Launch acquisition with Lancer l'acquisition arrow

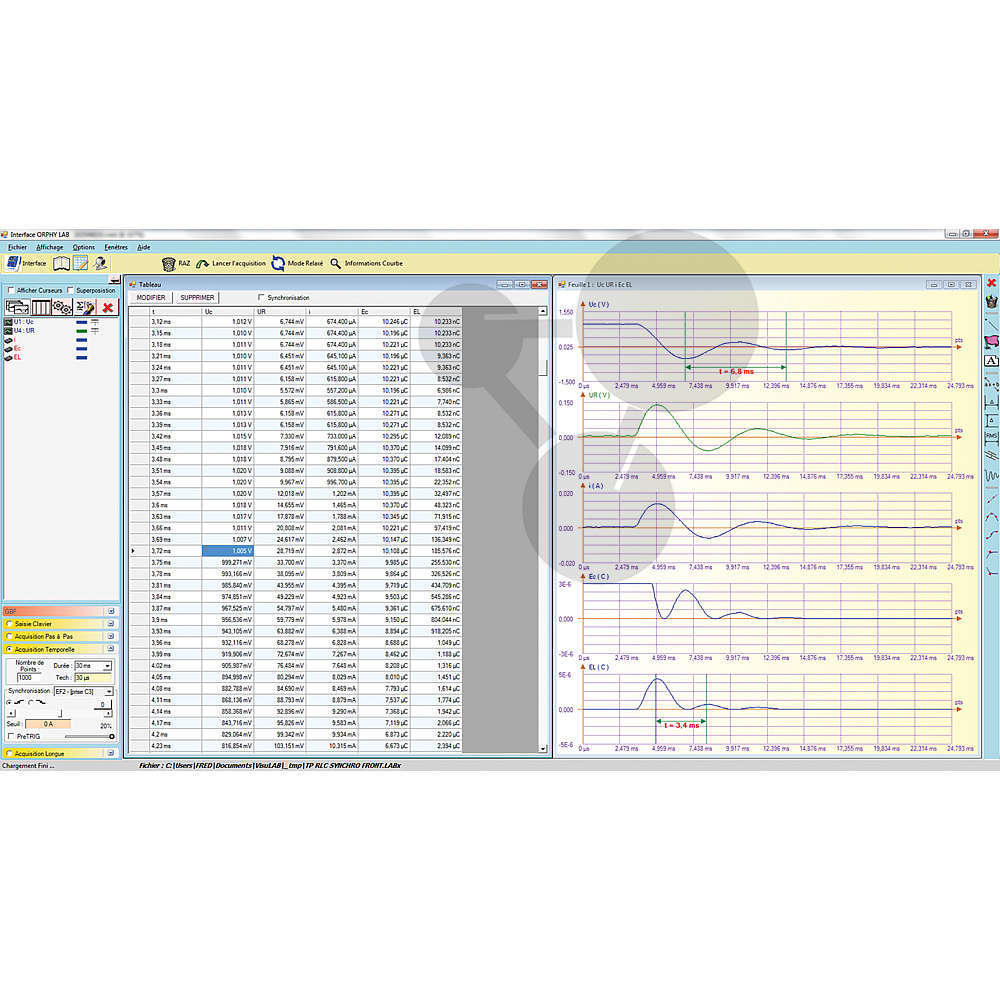point(202,263)
